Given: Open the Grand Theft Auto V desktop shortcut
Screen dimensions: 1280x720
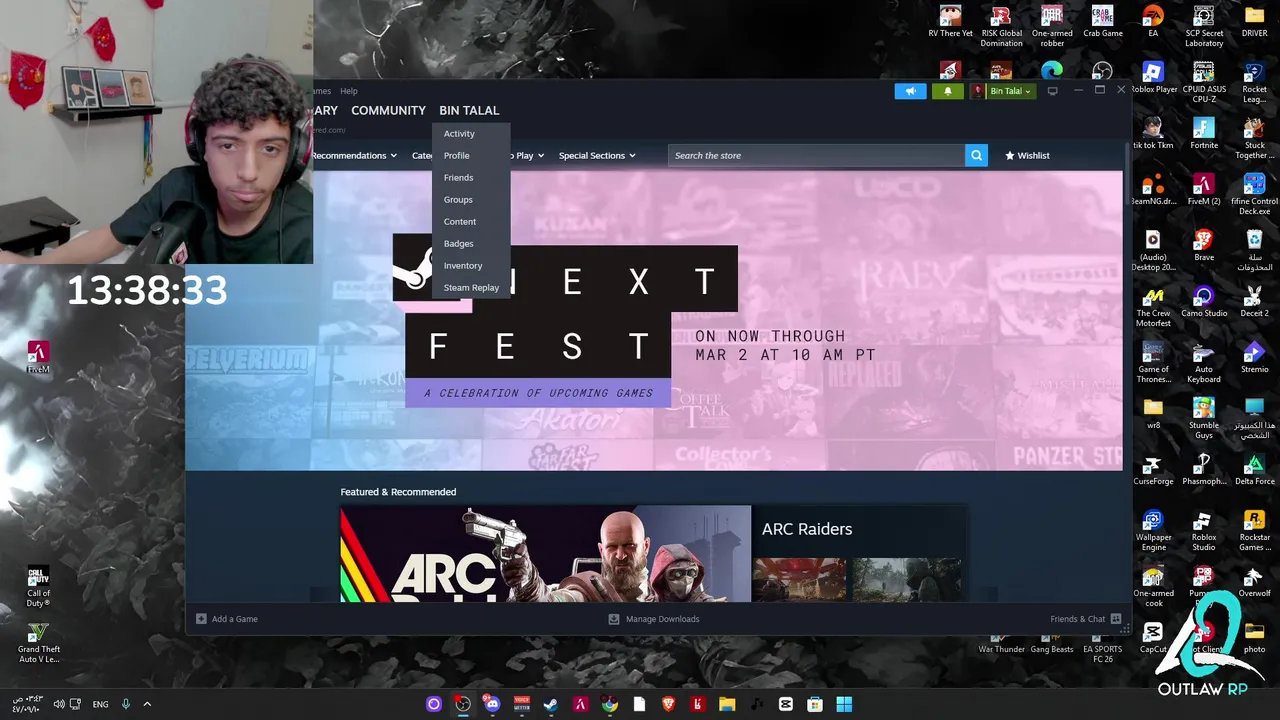Looking at the screenshot, I should point(38,643).
